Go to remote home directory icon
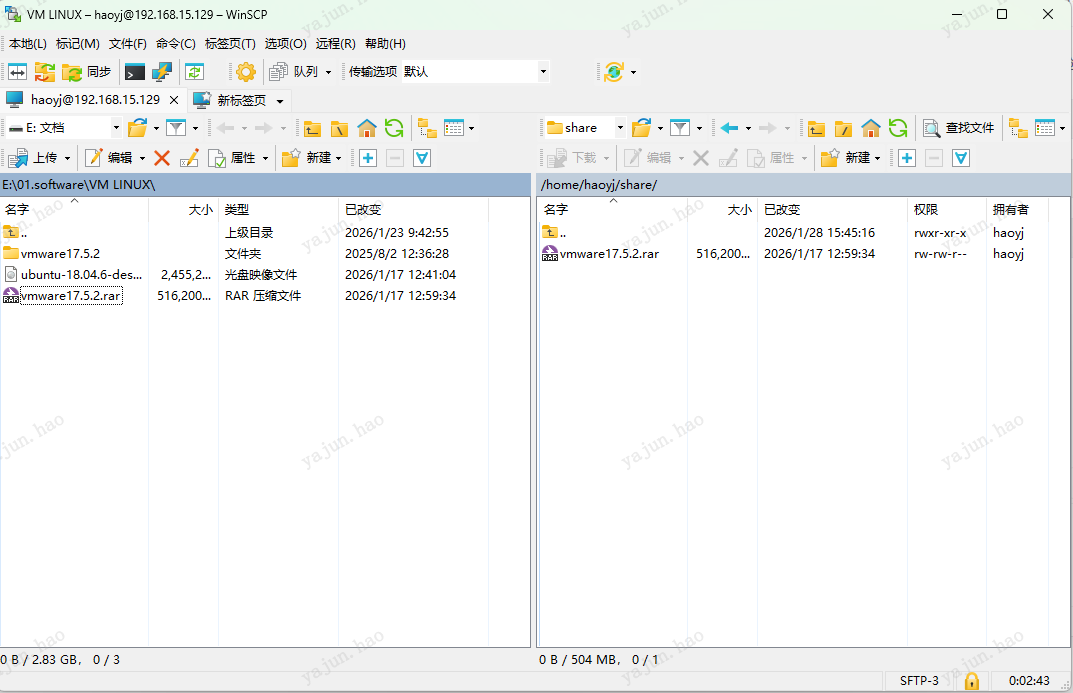The width and height of the screenshot is (1073, 693). pyautogui.click(x=870, y=128)
